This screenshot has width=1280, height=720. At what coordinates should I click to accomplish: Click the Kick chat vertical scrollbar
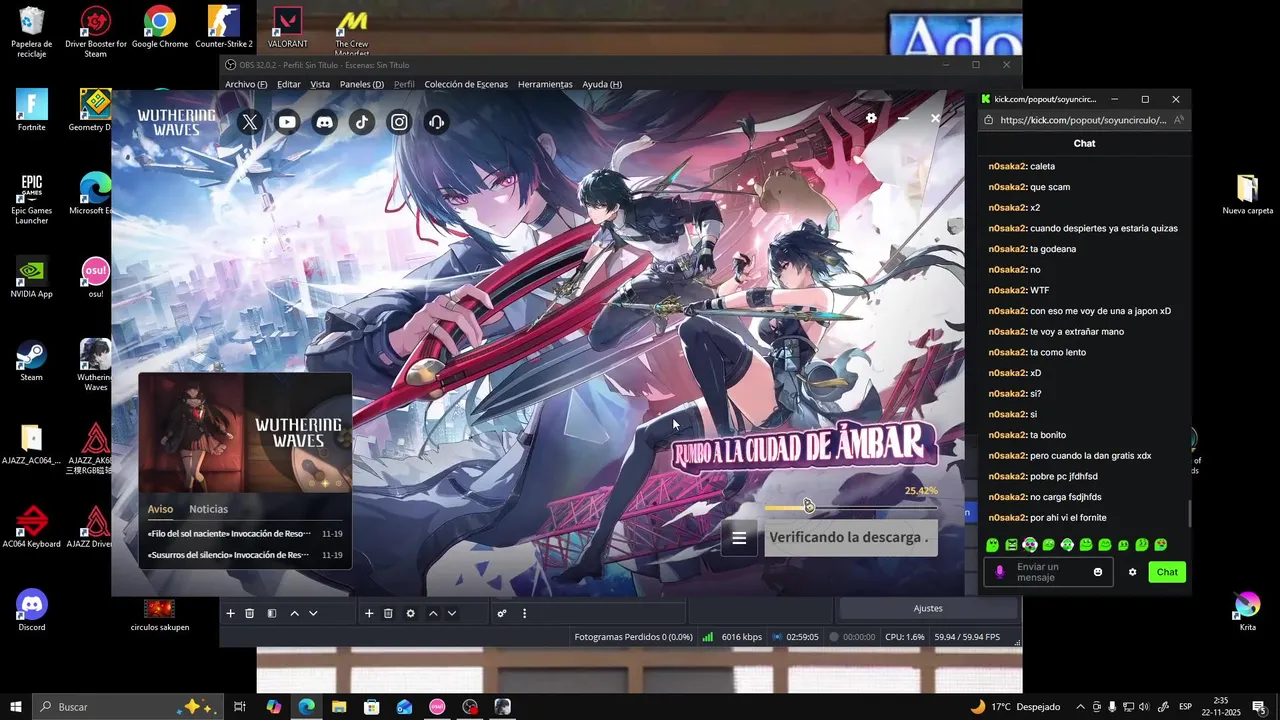[1189, 515]
